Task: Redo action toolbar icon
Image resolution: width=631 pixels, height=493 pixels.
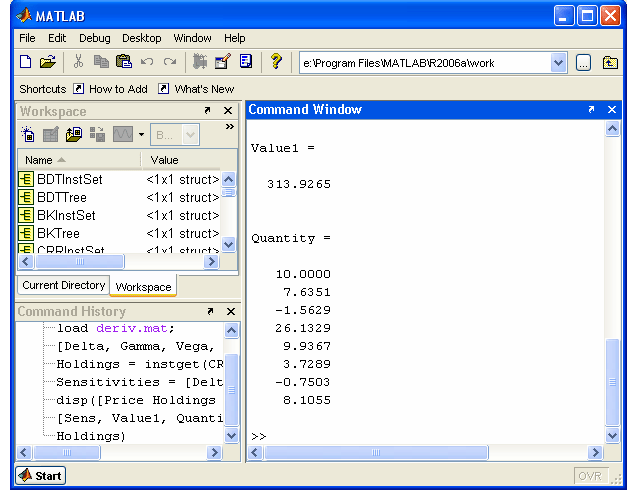Action: pos(170,62)
